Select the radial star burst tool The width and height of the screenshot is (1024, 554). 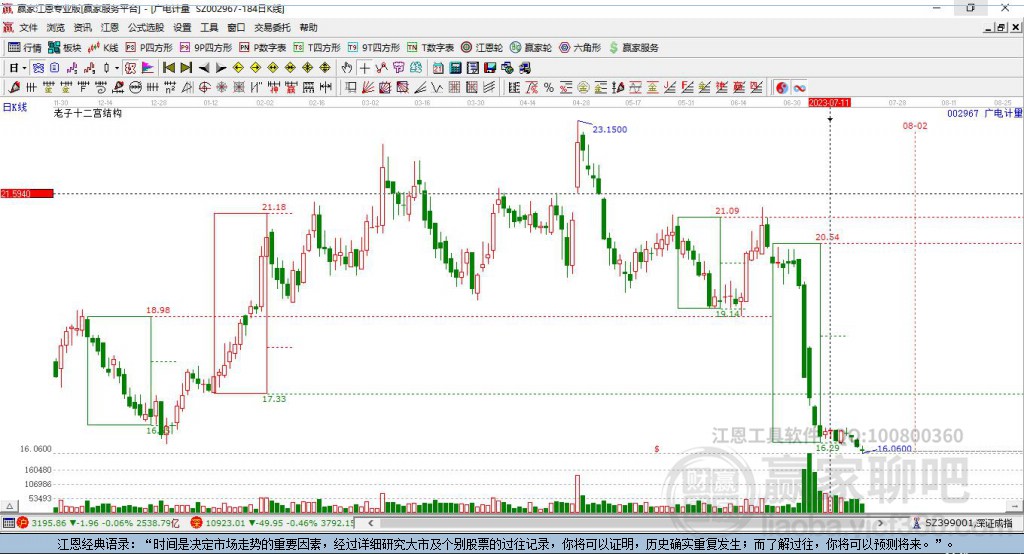pyautogui.click(x=221, y=88)
